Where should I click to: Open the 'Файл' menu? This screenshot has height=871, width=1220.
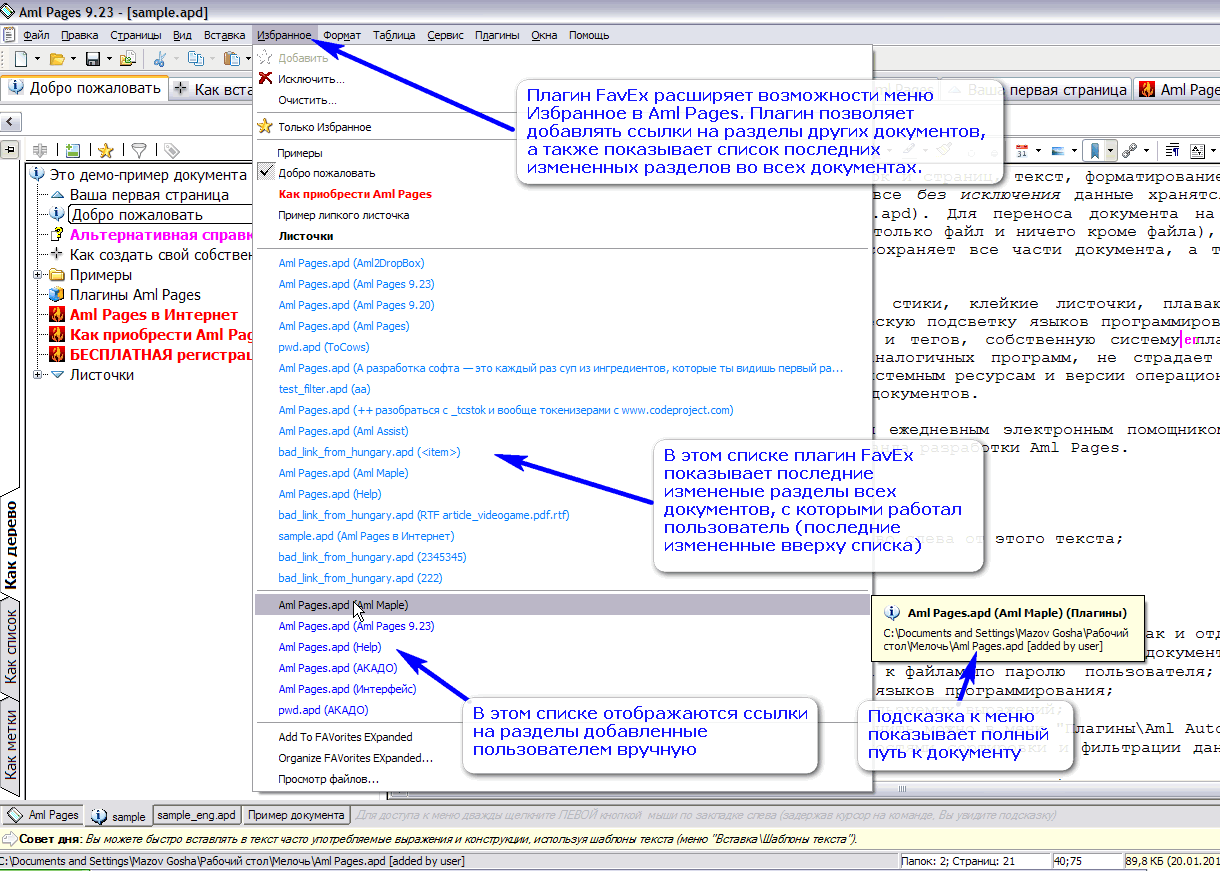pyautogui.click(x=36, y=35)
